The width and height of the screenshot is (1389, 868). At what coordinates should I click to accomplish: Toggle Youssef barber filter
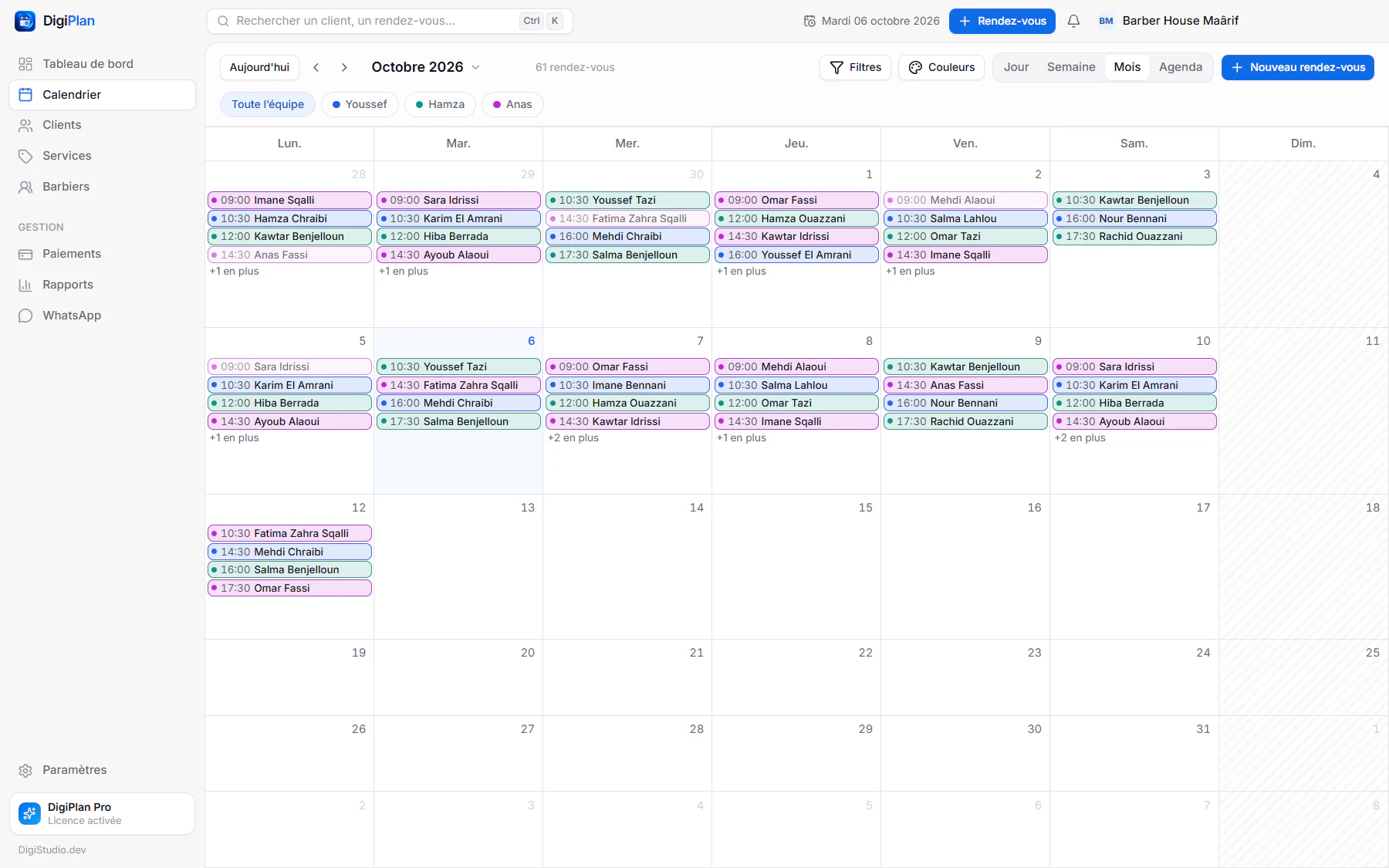click(x=360, y=104)
